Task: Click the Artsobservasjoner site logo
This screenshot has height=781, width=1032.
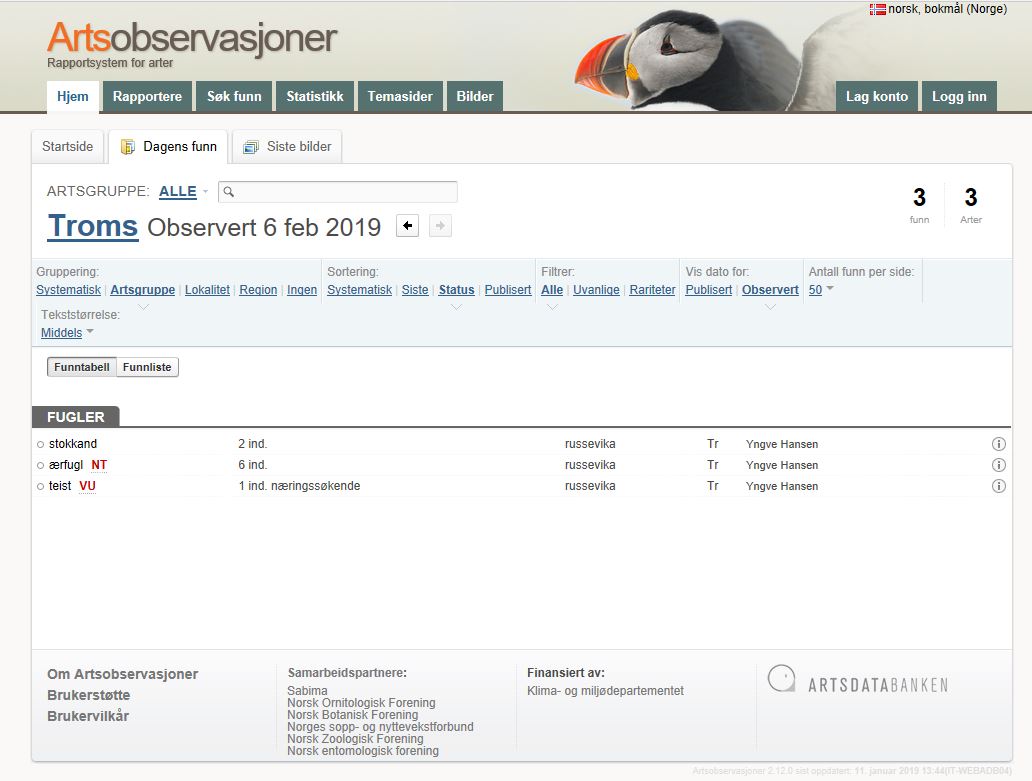Action: [192, 40]
